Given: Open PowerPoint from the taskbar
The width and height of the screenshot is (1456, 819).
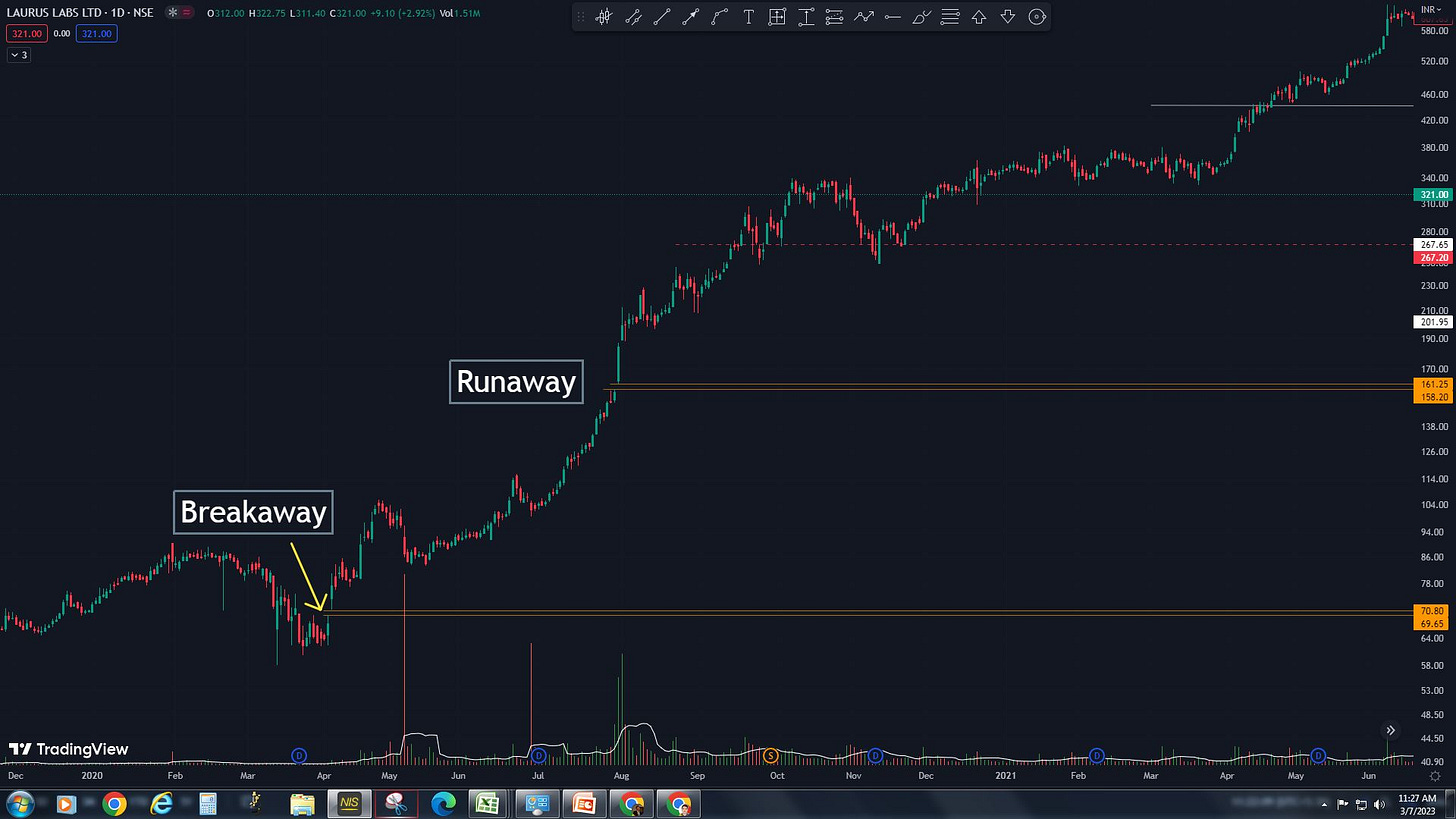Looking at the screenshot, I should tap(583, 804).
